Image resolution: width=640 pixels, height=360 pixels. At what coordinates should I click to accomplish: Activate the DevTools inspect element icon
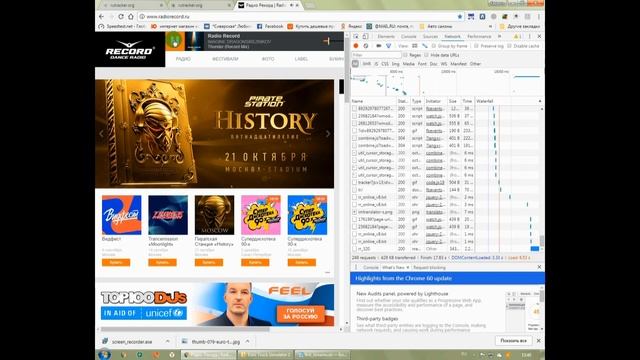356,36
